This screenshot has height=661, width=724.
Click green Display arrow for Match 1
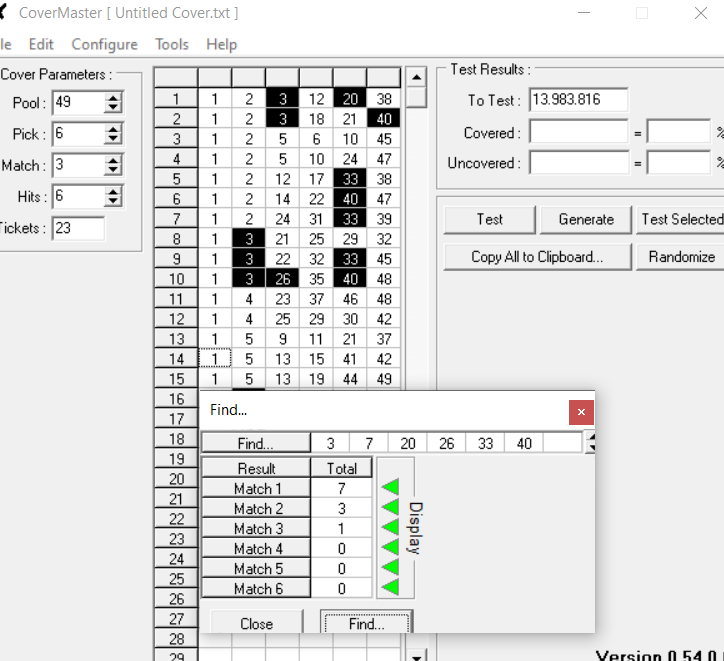(x=391, y=487)
